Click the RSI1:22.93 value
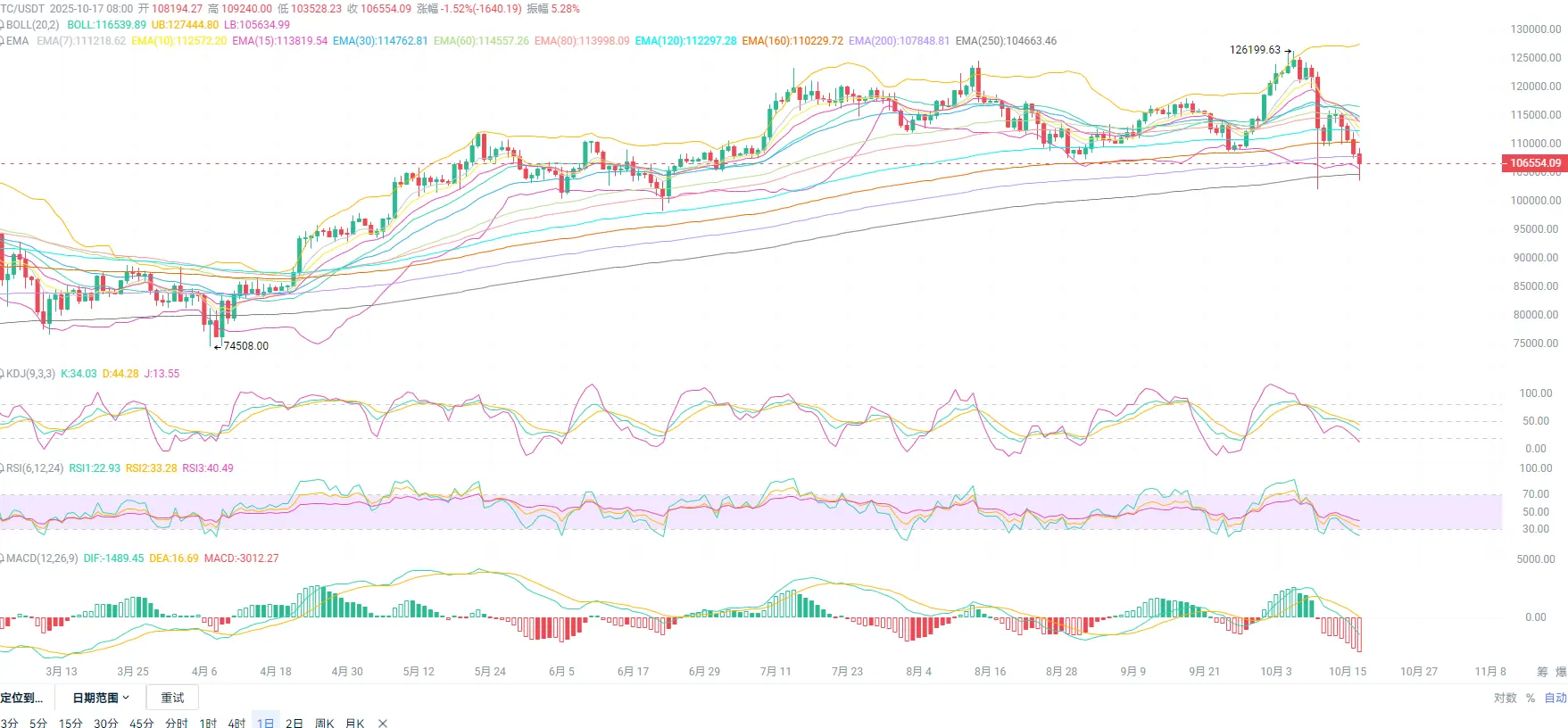 (x=95, y=468)
